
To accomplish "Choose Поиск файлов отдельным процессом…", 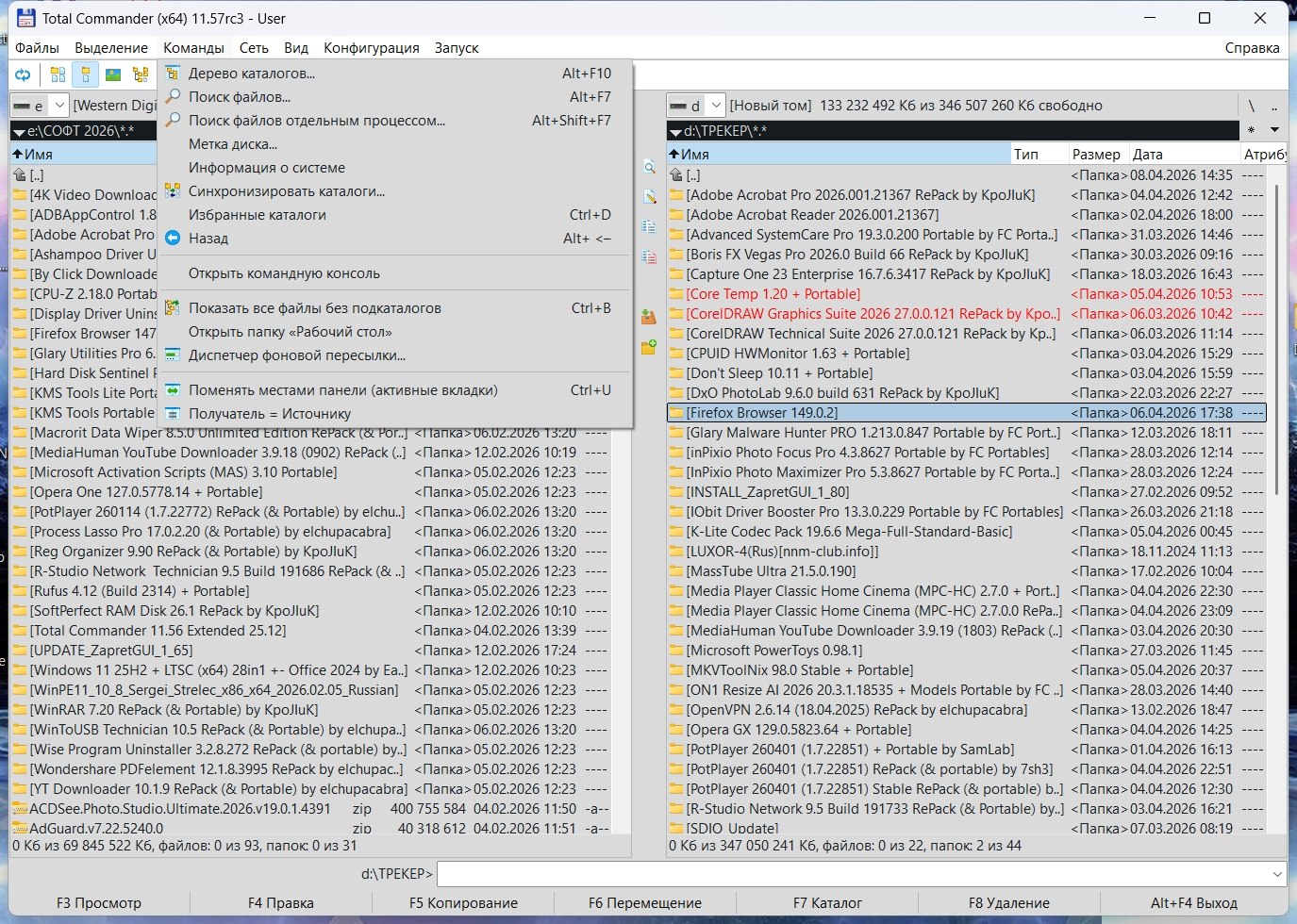I will [x=395, y=121].
